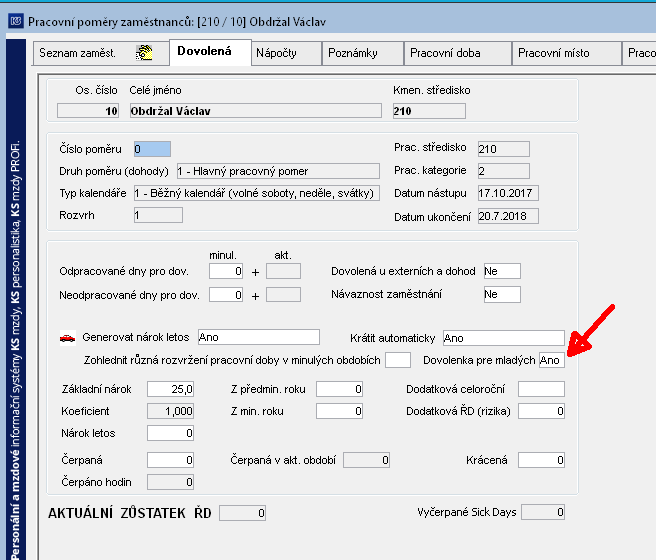The image size is (656, 560).
Task: Click the Datum nástupu field 17.10.2017
Action: (x=508, y=193)
